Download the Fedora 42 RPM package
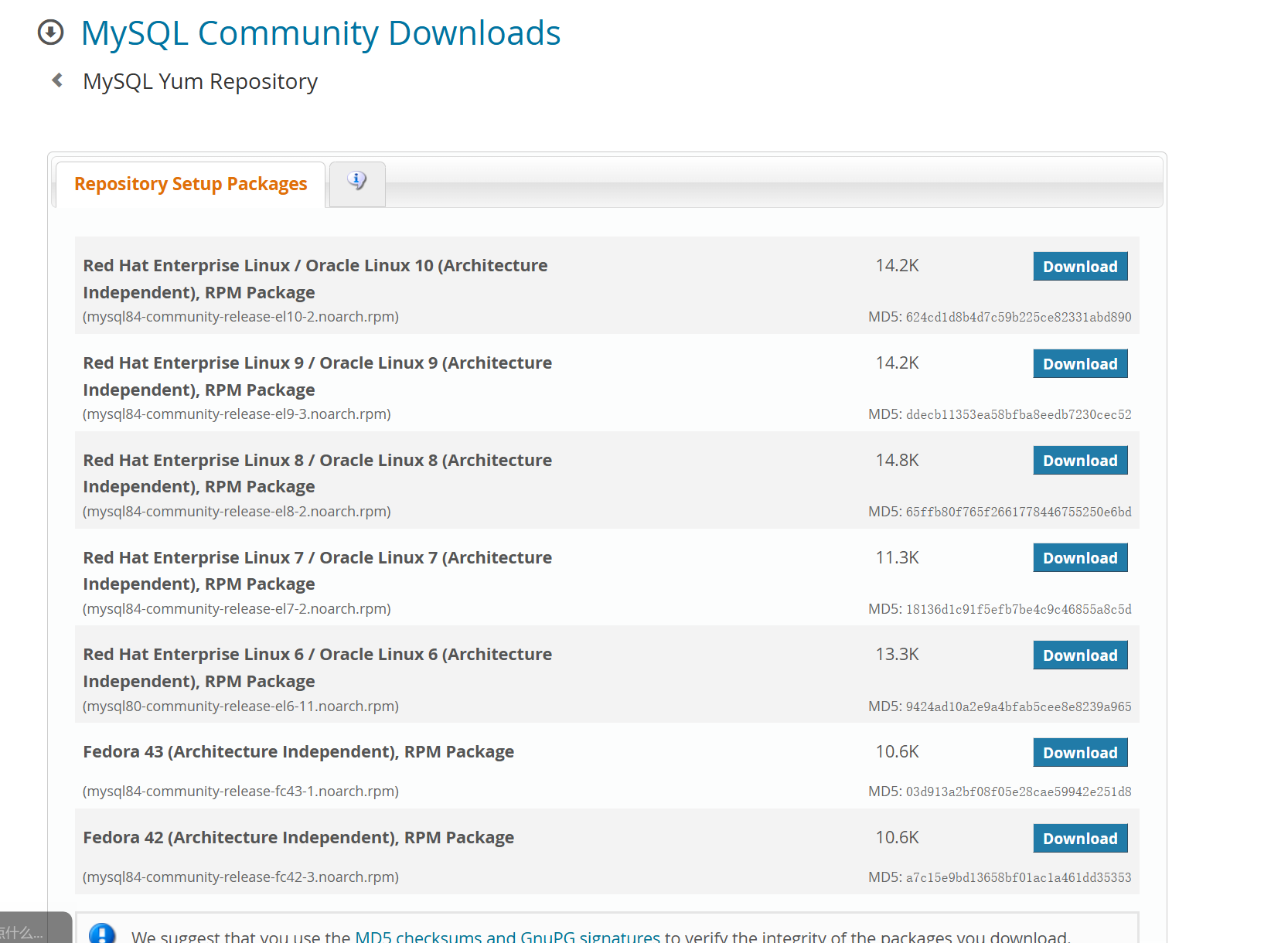This screenshot has width=1288, height=943. pos(1080,838)
